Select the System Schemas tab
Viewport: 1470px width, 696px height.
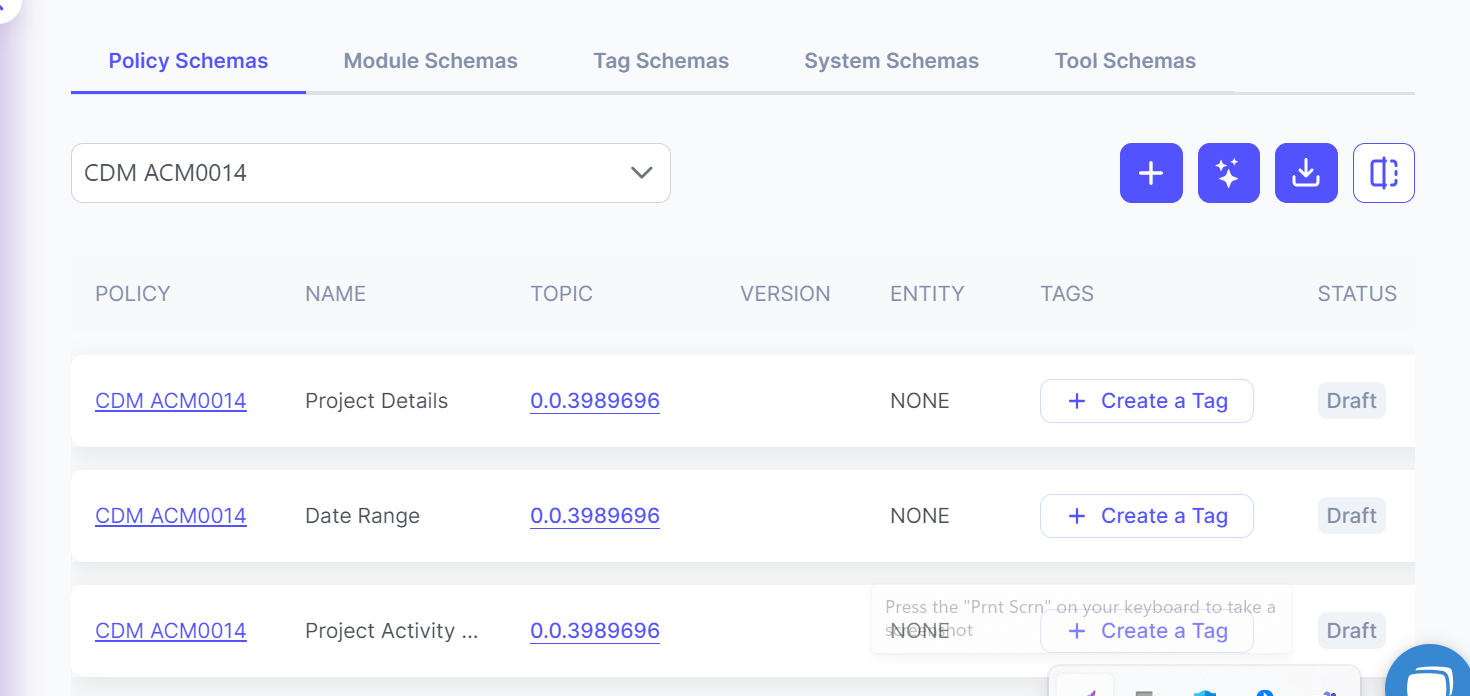click(x=891, y=61)
